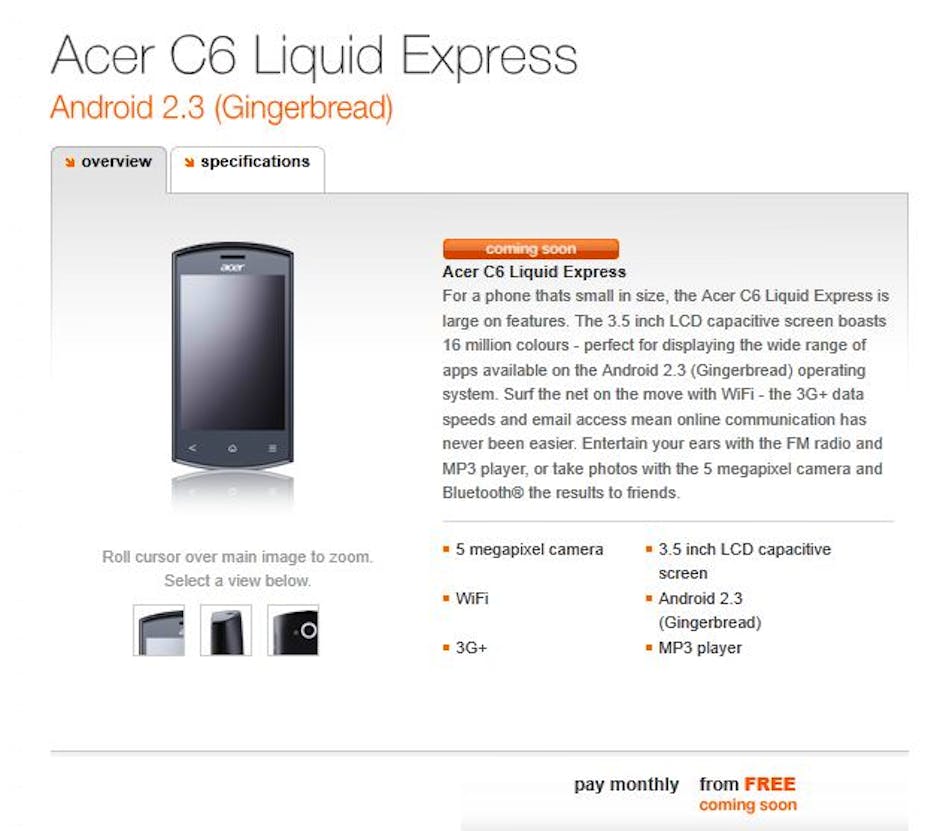
Task: Click the acer logo on the phone image
Action: pos(232,267)
